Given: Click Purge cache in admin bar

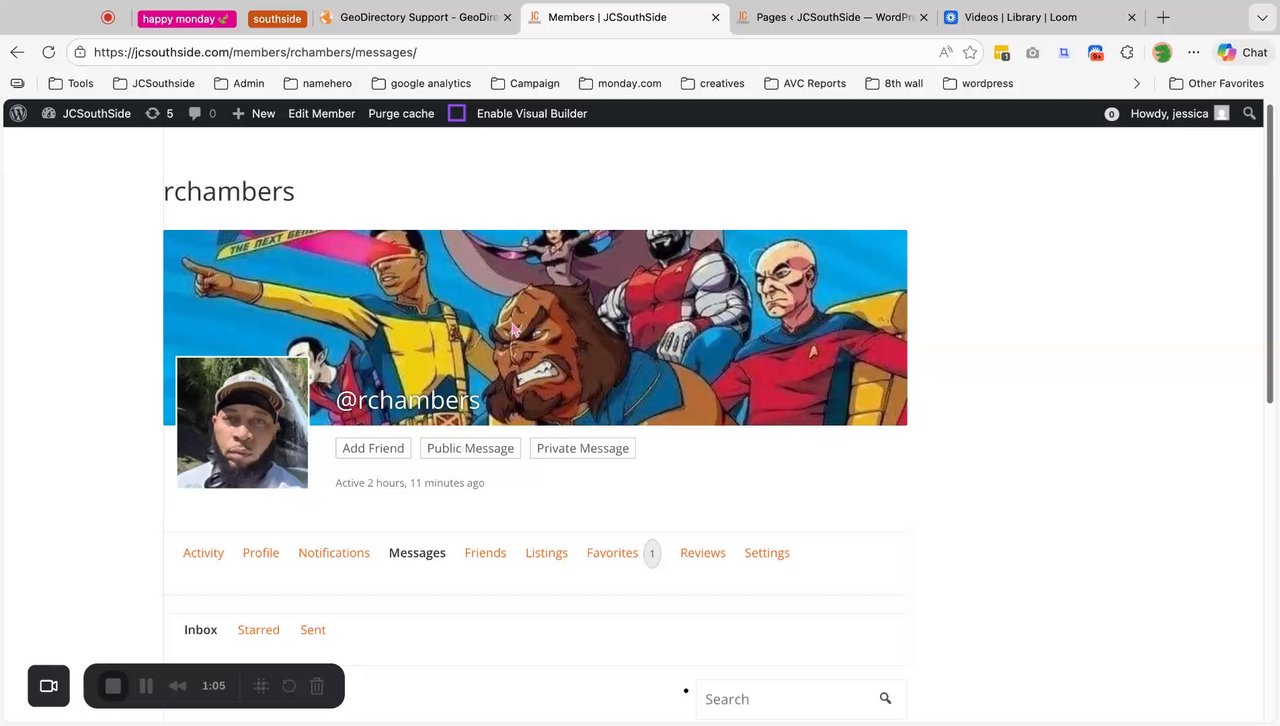Looking at the screenshot, I should coord(401,114).
